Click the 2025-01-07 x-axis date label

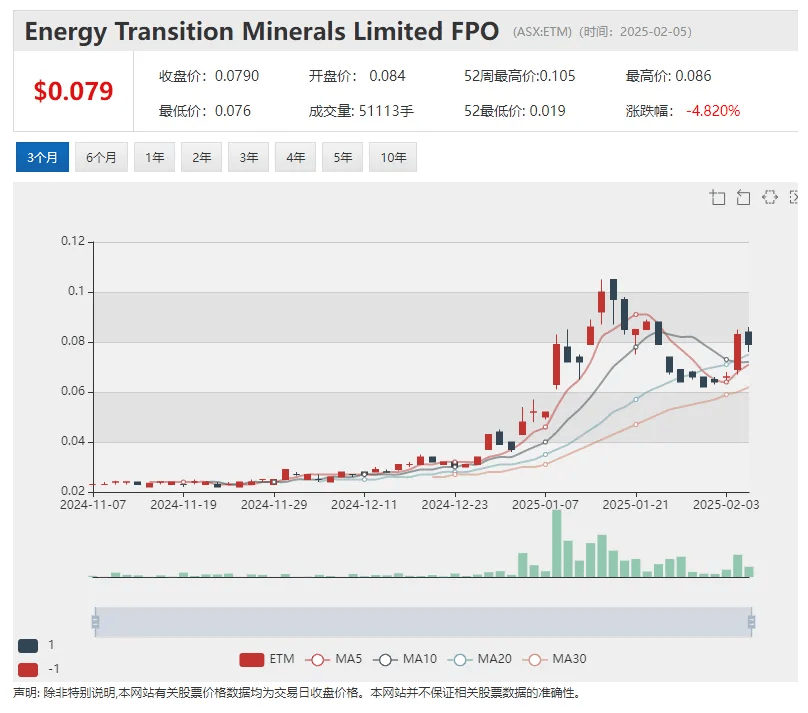[545, 505]
